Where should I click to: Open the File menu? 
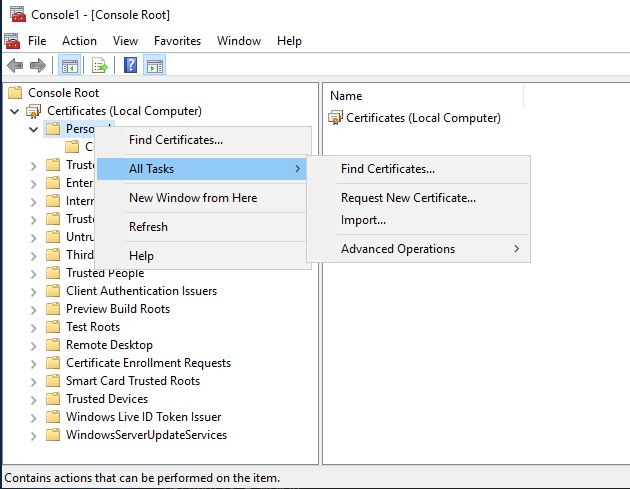(37, 41)
